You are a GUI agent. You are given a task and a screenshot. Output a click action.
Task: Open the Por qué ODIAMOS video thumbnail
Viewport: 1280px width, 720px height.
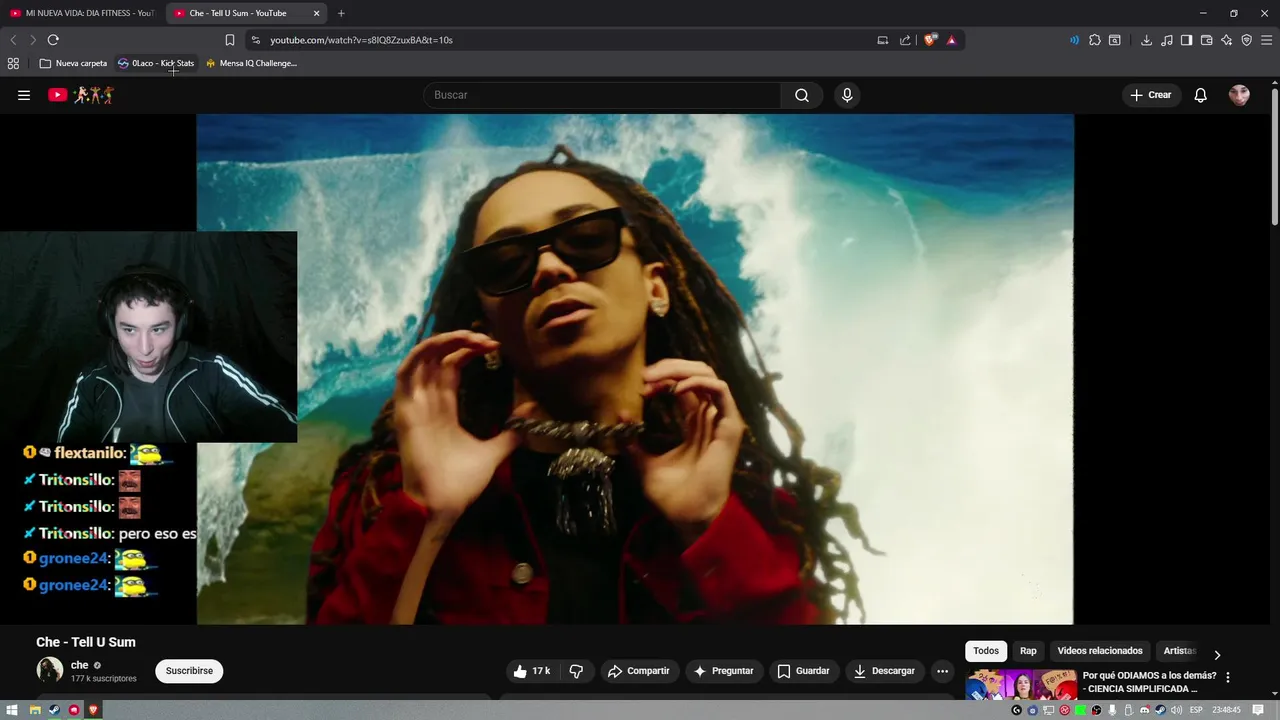point(1020,685)
